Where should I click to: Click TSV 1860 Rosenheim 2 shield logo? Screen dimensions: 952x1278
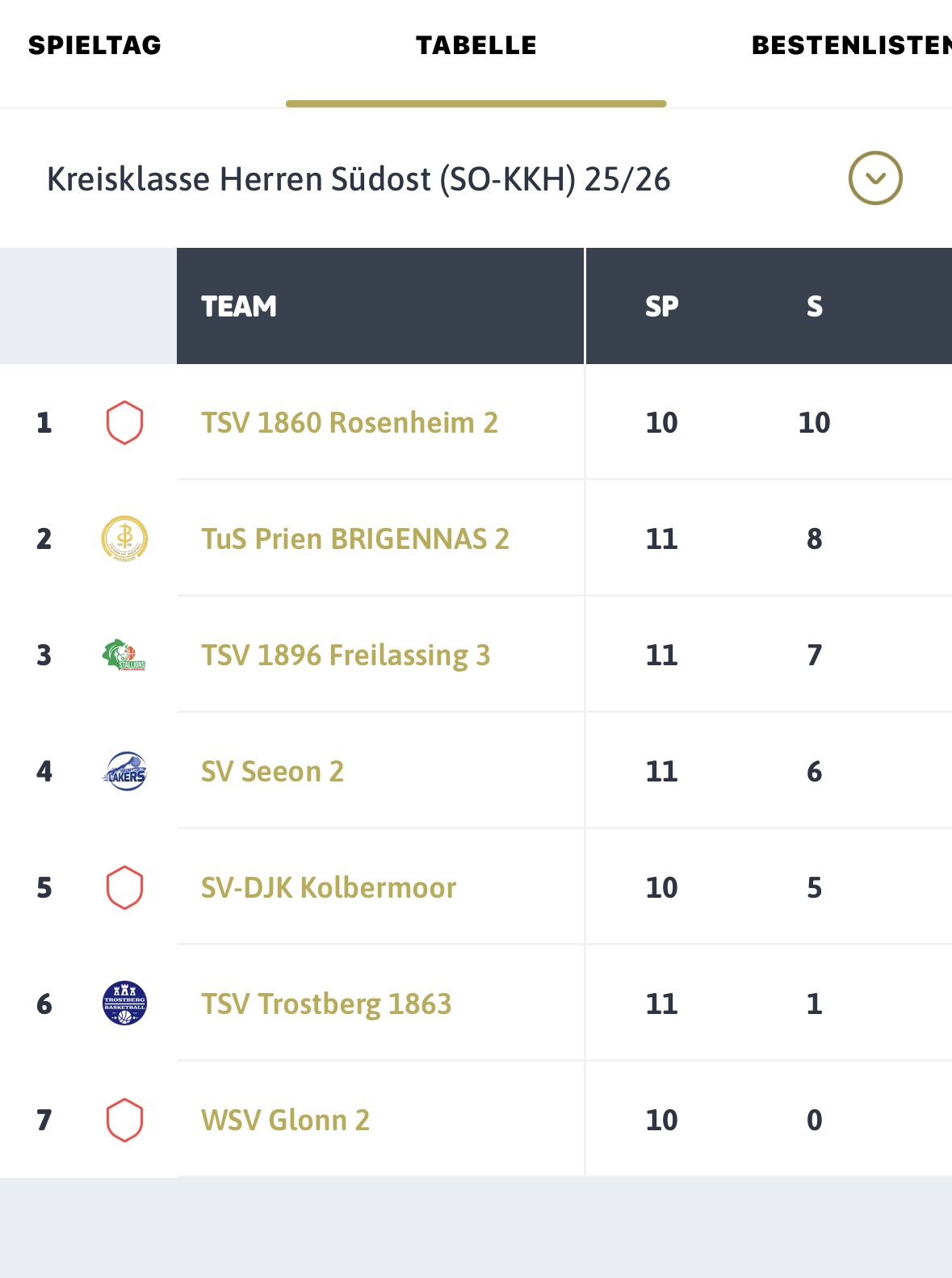[x=124, y=423]
